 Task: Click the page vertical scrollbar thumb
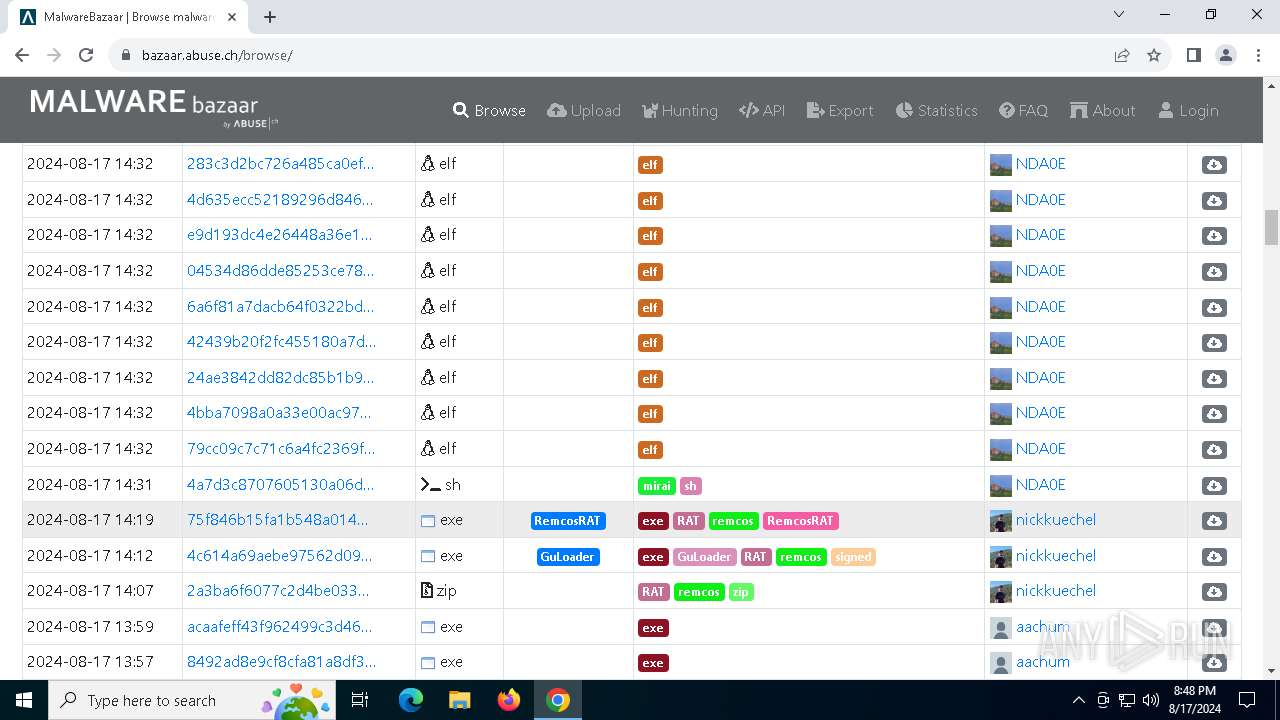tap(1271, 227)
